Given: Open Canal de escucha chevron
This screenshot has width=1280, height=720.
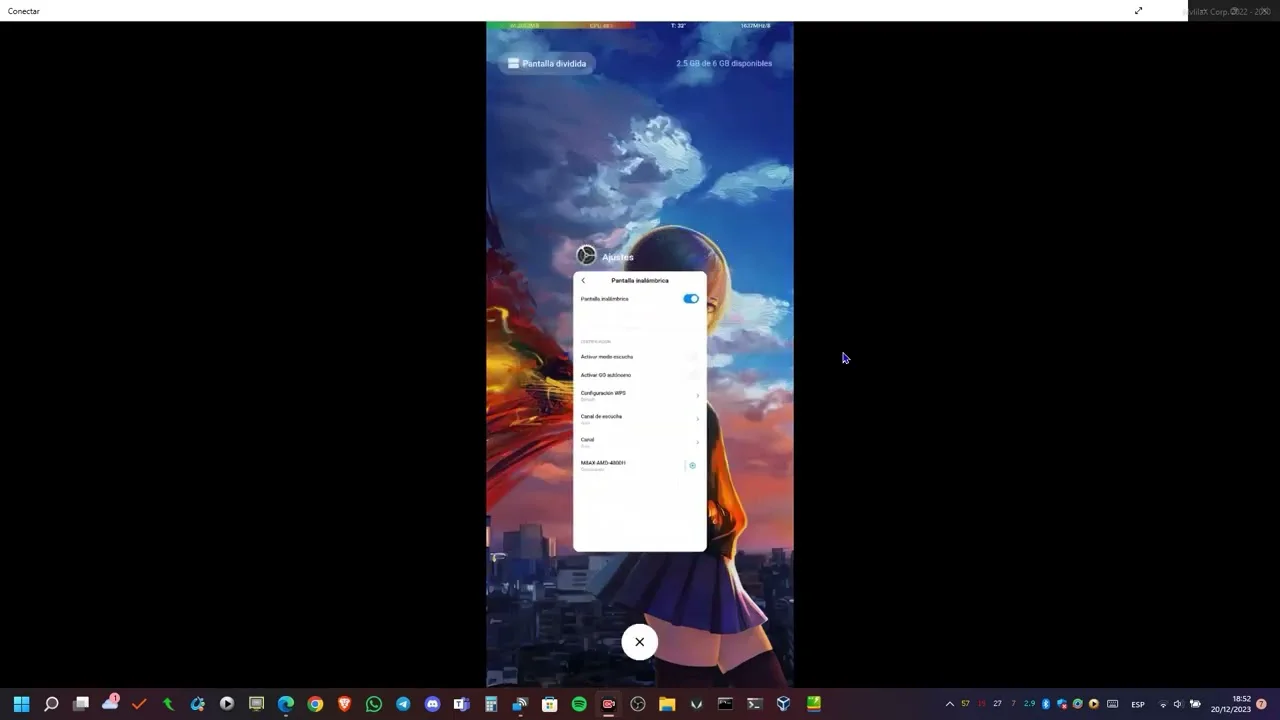Looking at the screenshot, I should (697, 419).
